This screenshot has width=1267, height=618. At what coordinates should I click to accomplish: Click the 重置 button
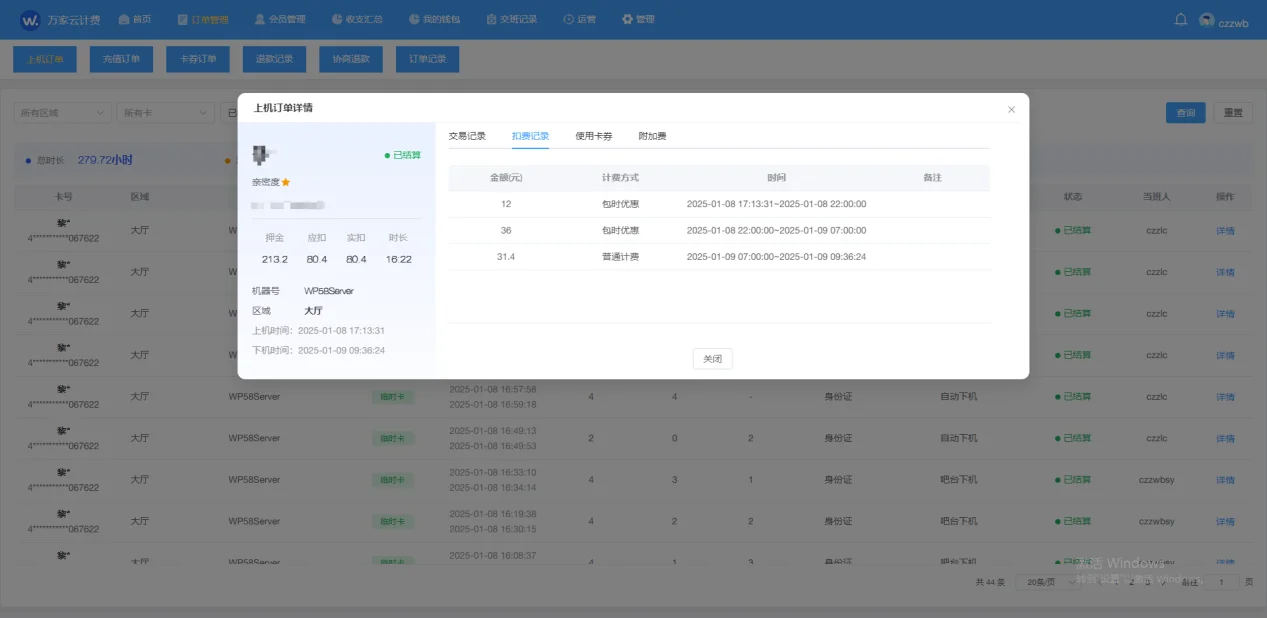[1233, 113]
